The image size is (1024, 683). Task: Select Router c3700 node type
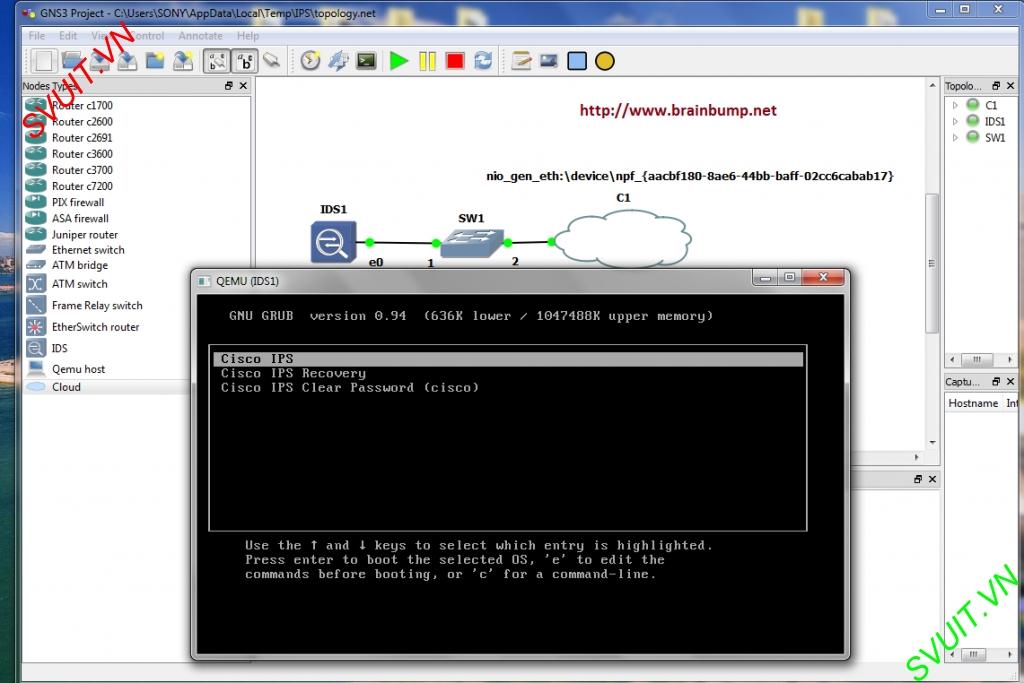point(82,170)
